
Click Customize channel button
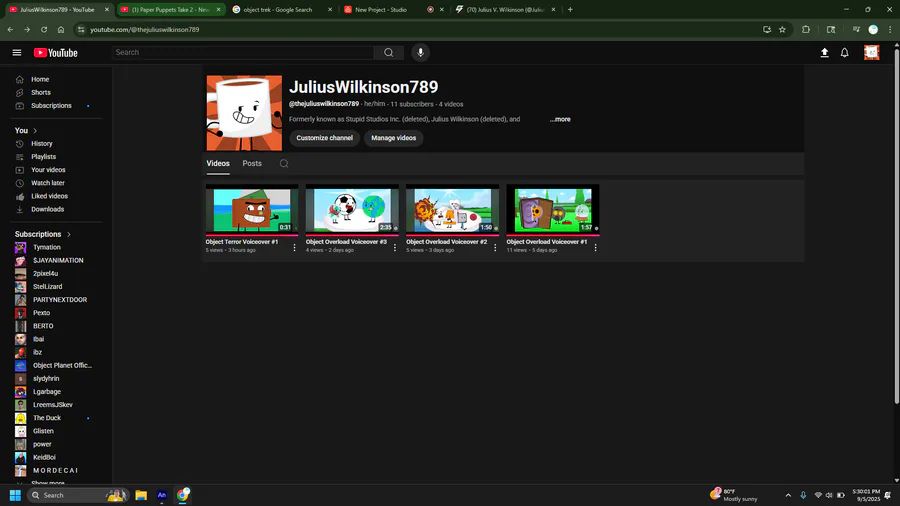click(324, 138)
